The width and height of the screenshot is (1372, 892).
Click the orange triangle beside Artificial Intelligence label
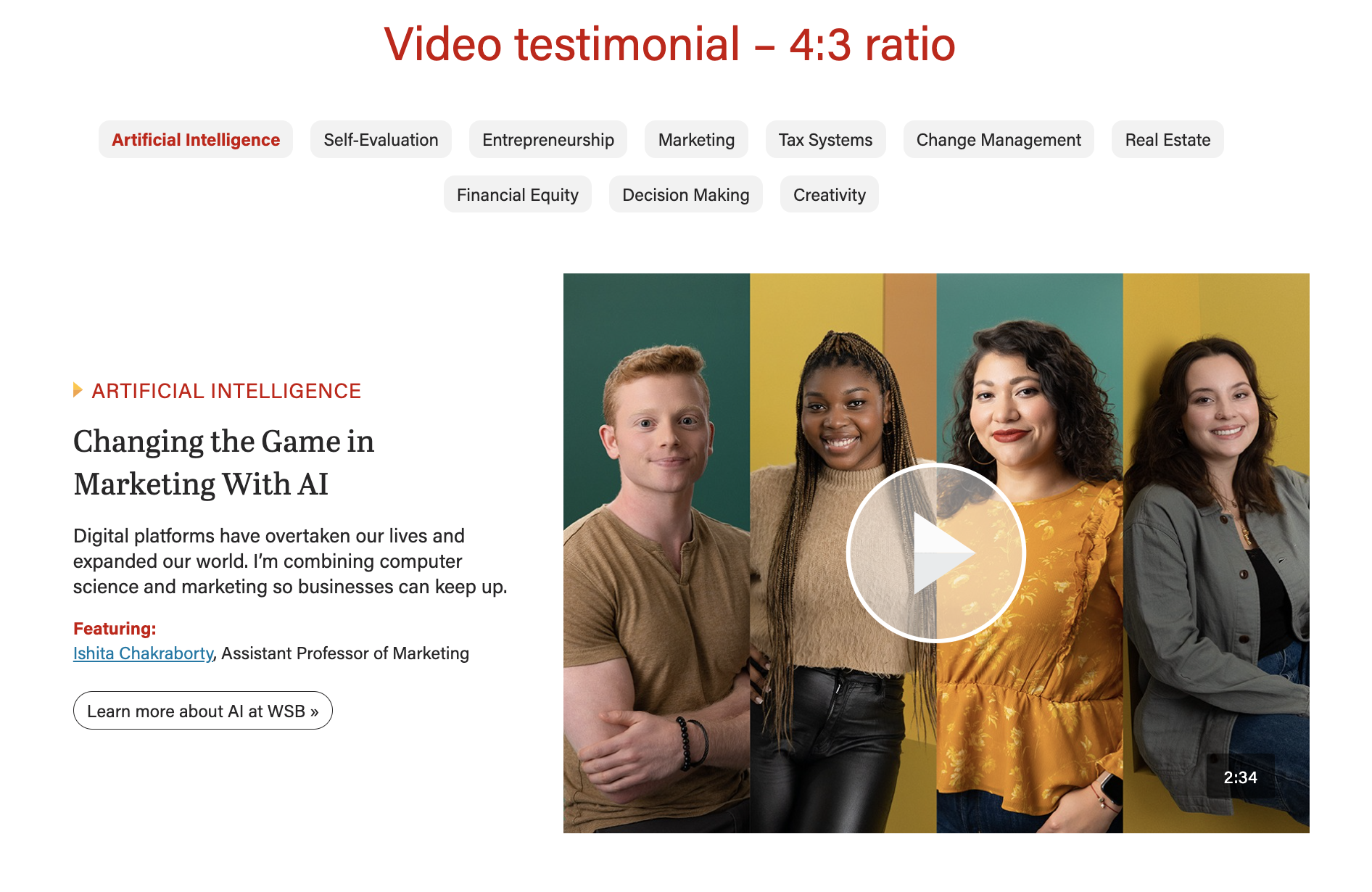click(78, 390)
